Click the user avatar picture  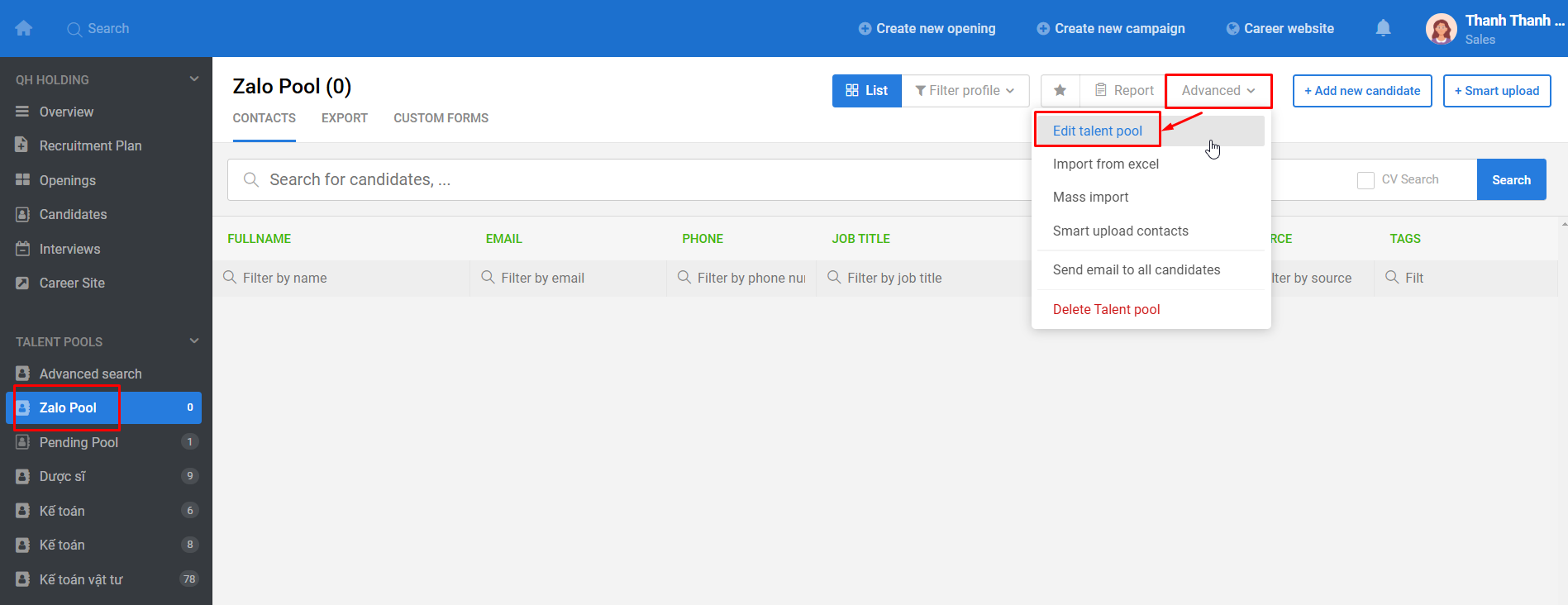tap(1441, 29)
